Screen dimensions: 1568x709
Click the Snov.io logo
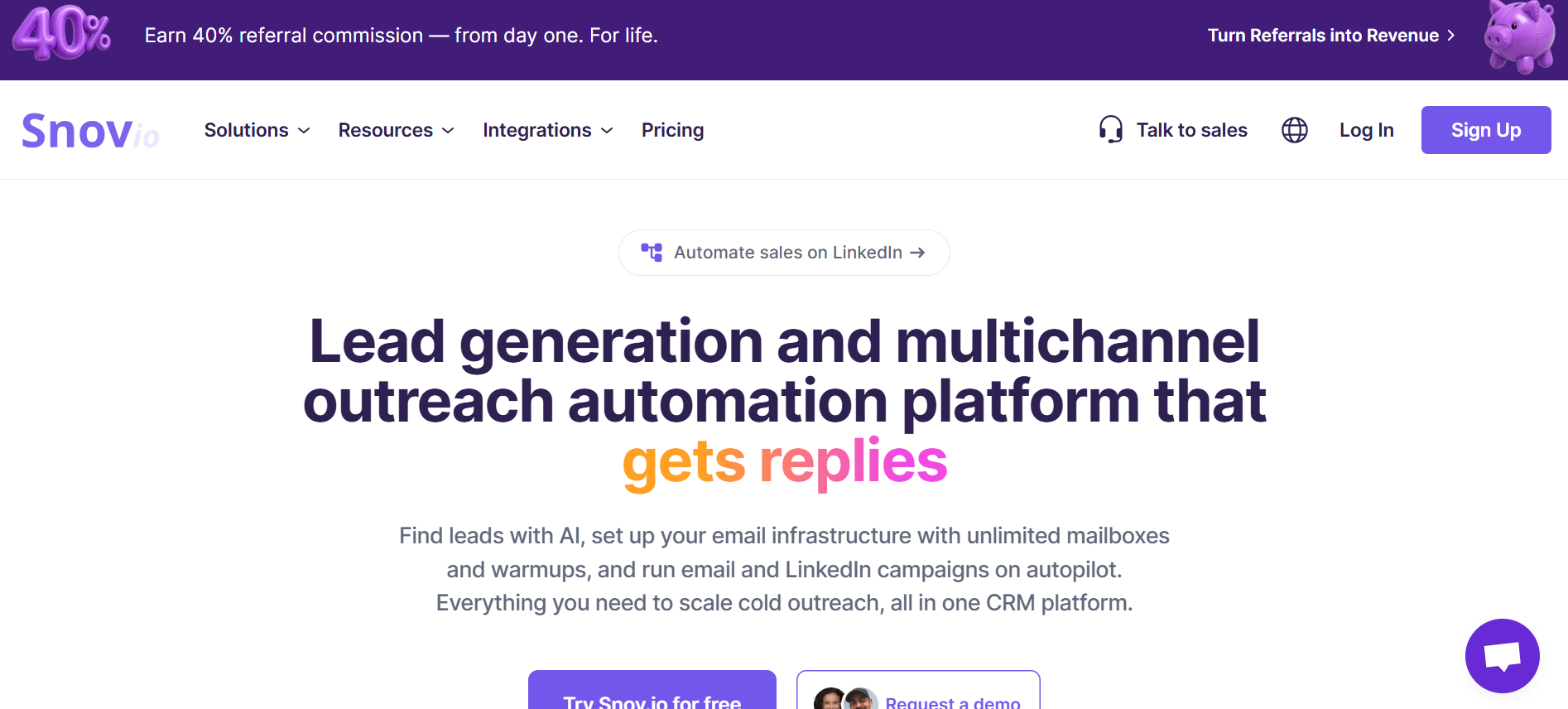tap(90, 131)
